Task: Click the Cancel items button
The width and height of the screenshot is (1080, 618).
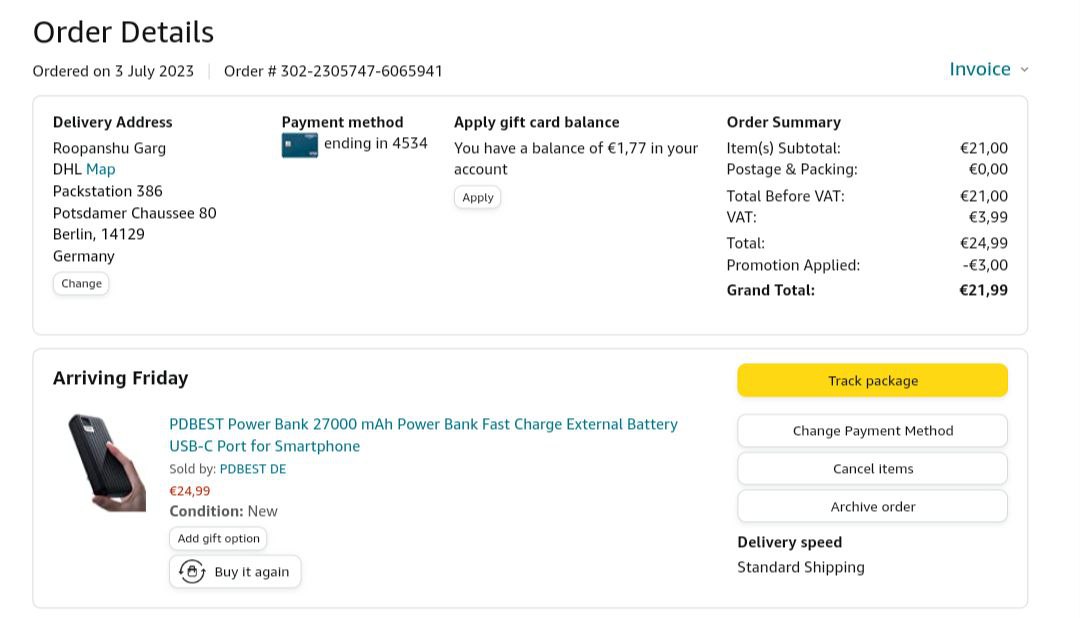Action: point(872,469)
